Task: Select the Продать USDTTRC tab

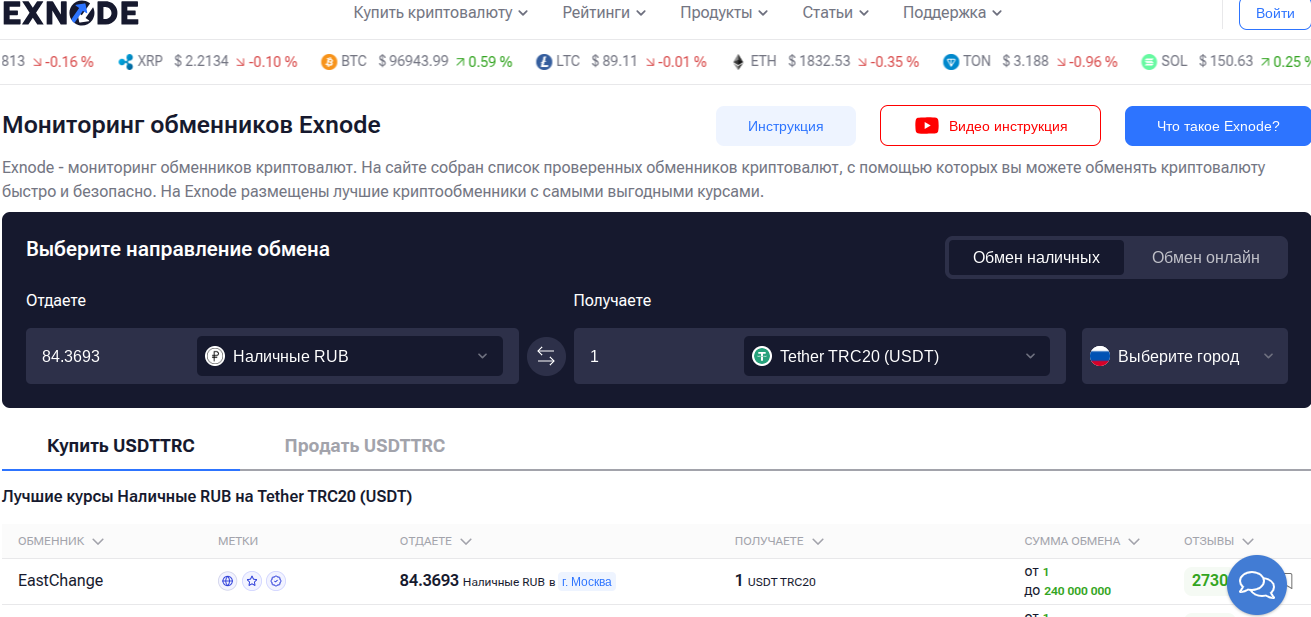Action: coord(365,446)
